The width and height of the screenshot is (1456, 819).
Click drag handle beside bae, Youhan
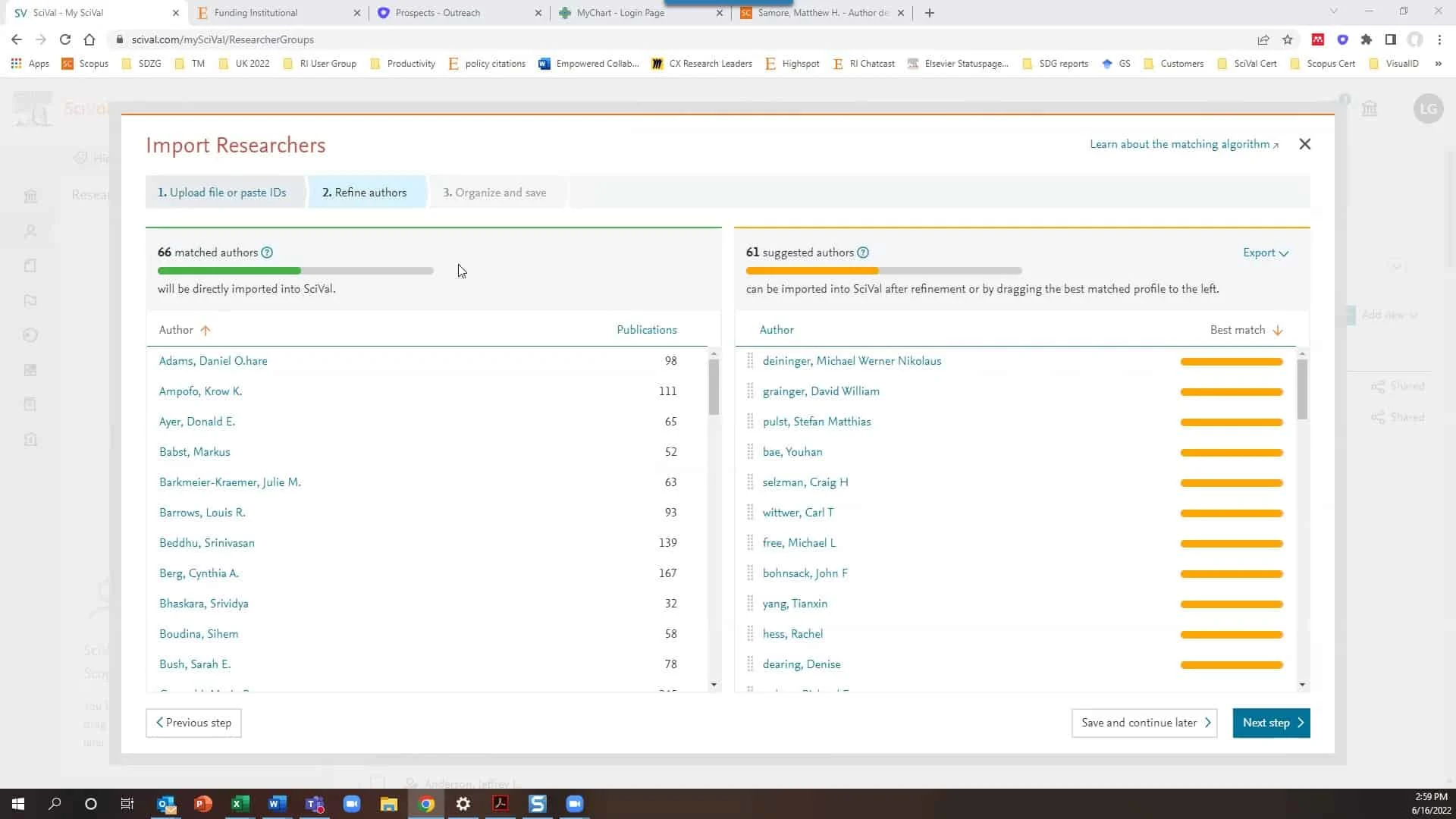(x=750, y=452)
